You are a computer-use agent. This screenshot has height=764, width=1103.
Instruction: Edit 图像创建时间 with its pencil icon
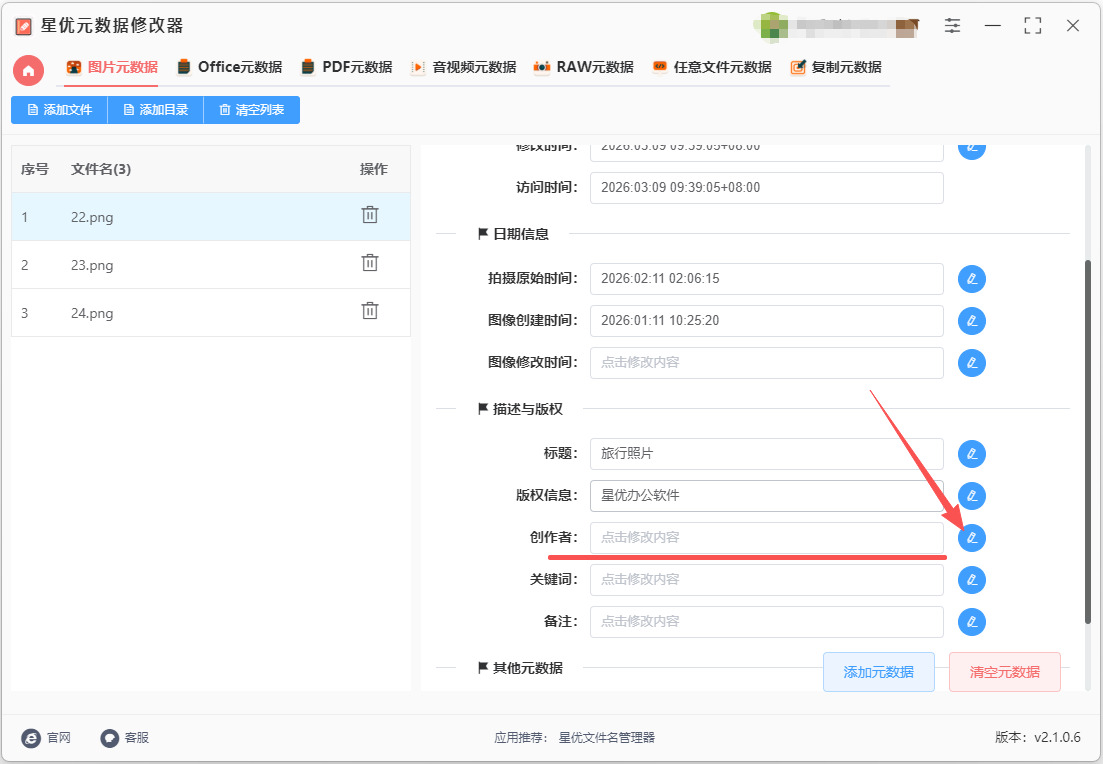[x=971, y=321]
